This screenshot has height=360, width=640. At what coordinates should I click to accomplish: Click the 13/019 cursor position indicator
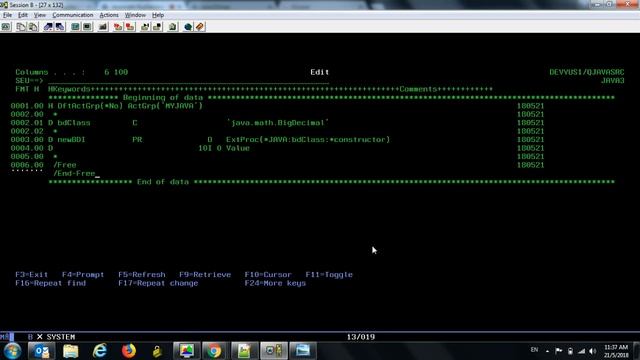coord(361,337)
